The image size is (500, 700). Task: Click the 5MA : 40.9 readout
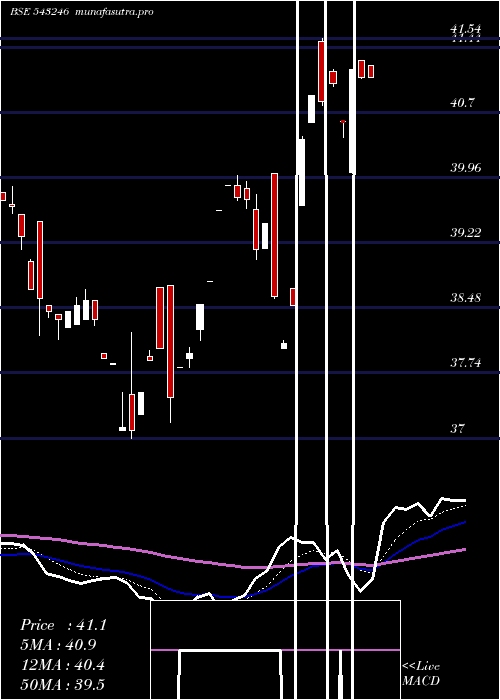coord(58,645)
